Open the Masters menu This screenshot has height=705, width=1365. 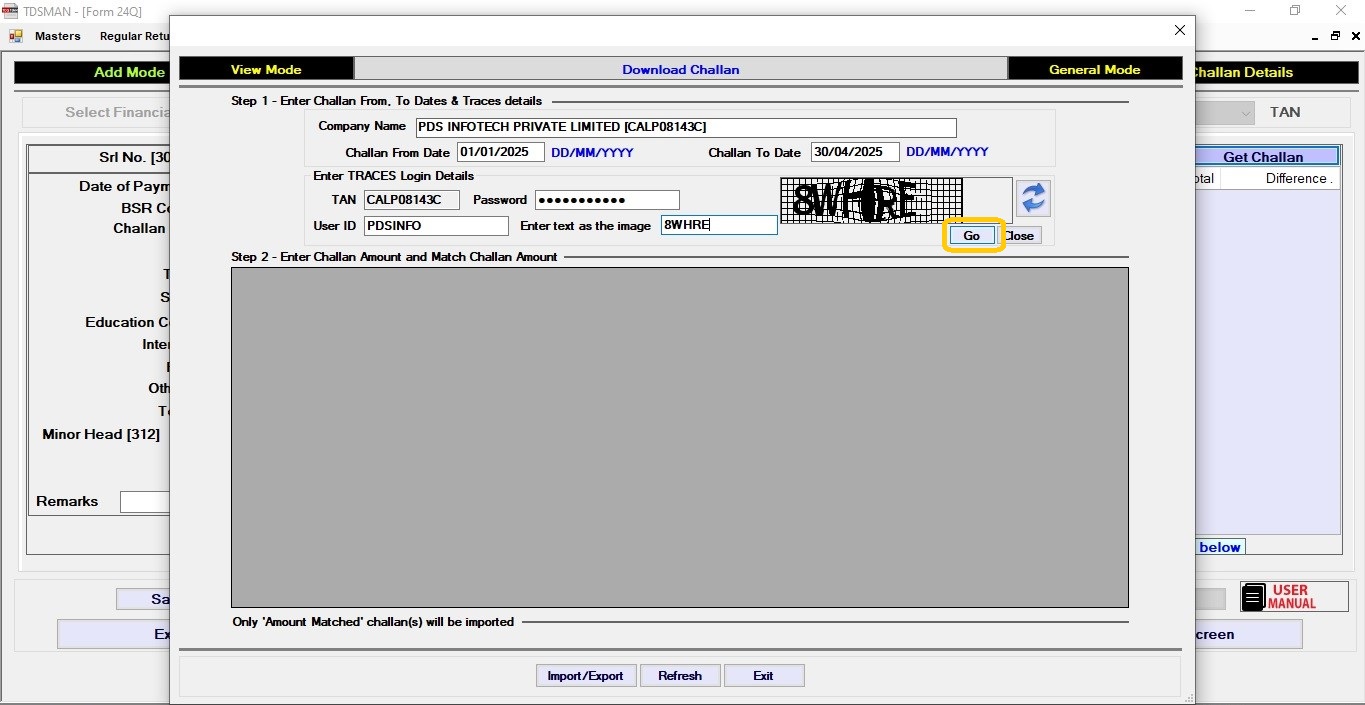57,36
